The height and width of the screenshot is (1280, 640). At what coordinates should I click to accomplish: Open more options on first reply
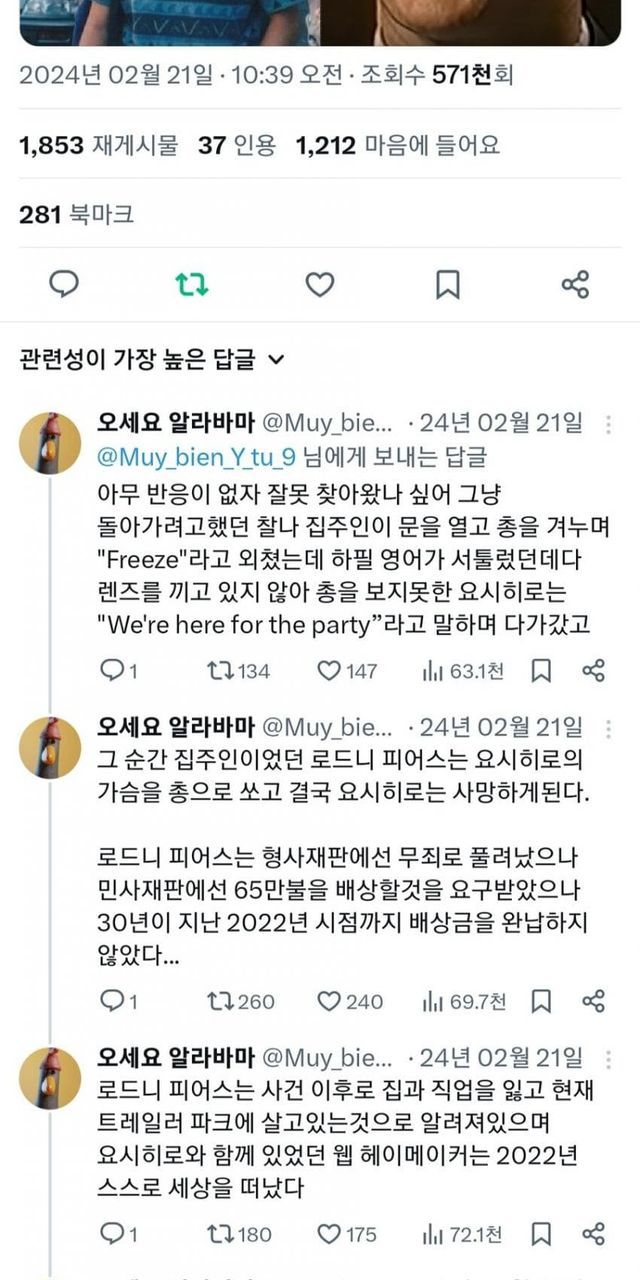tap(608, 424)
